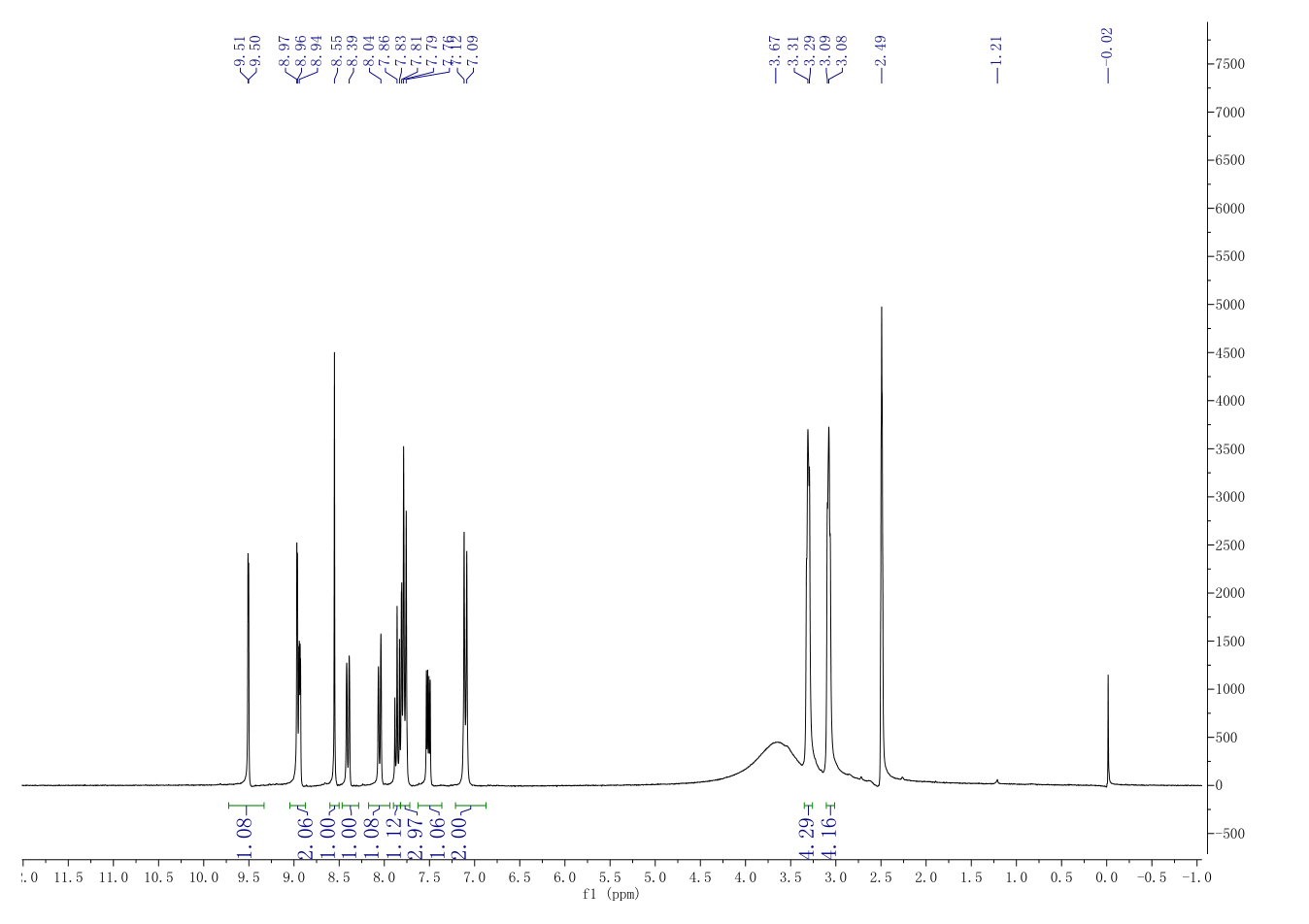Click the 3.31 peak label
The image size is (1309, 924).
[x=792, y=50]
